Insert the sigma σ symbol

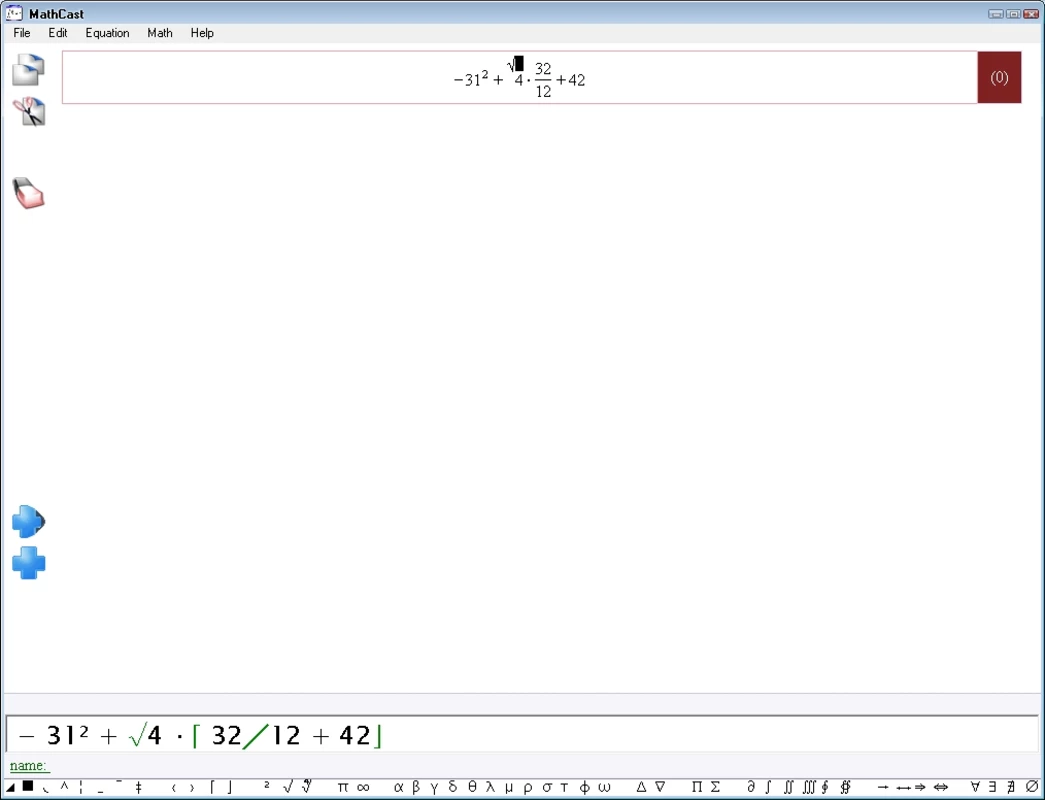(547, 787)
